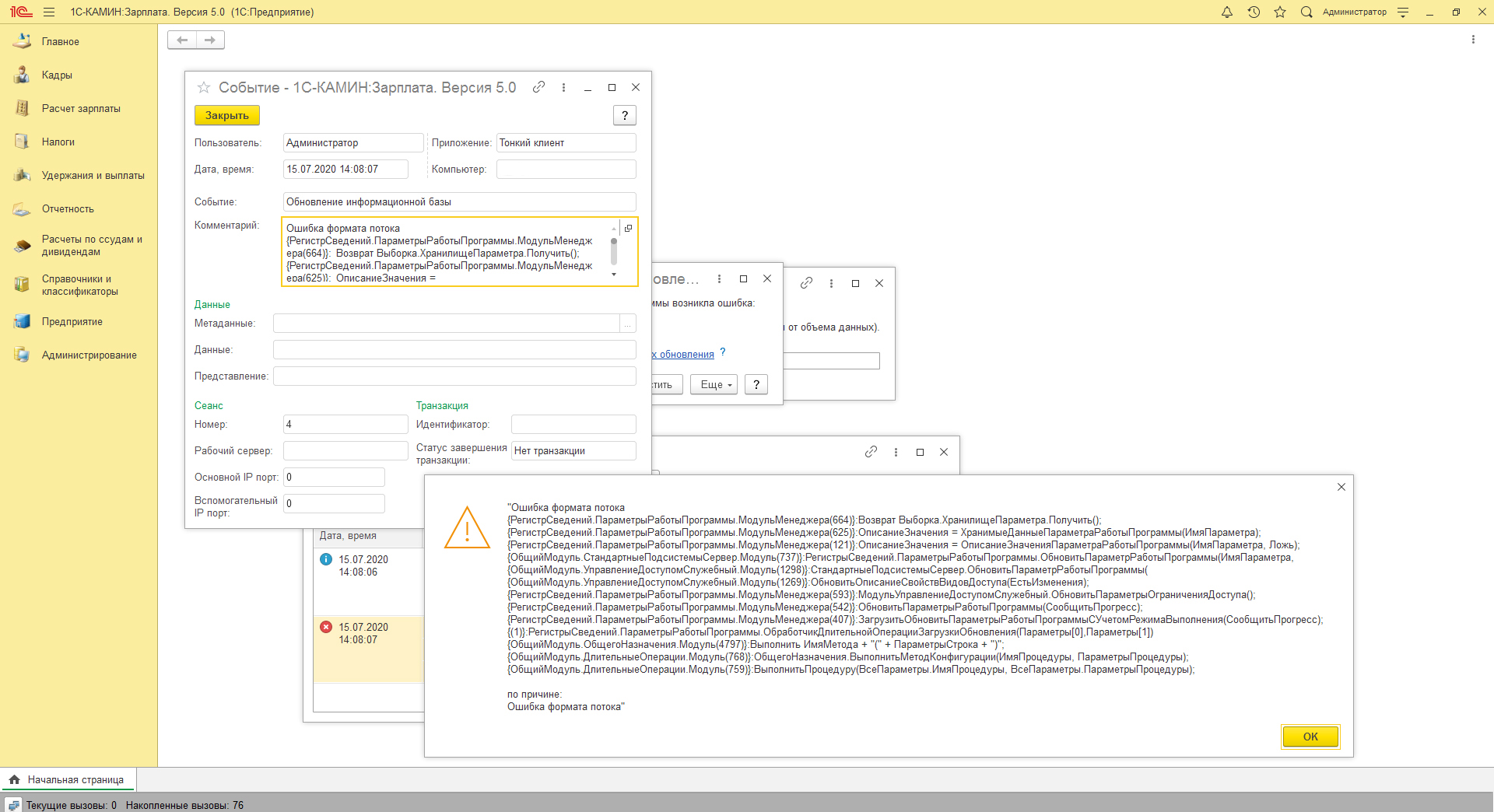Screen dimensions: 1494x812
Task: Open service settings icon next to Администратор
Action: pyautogui.click(x=1403, y=12)
